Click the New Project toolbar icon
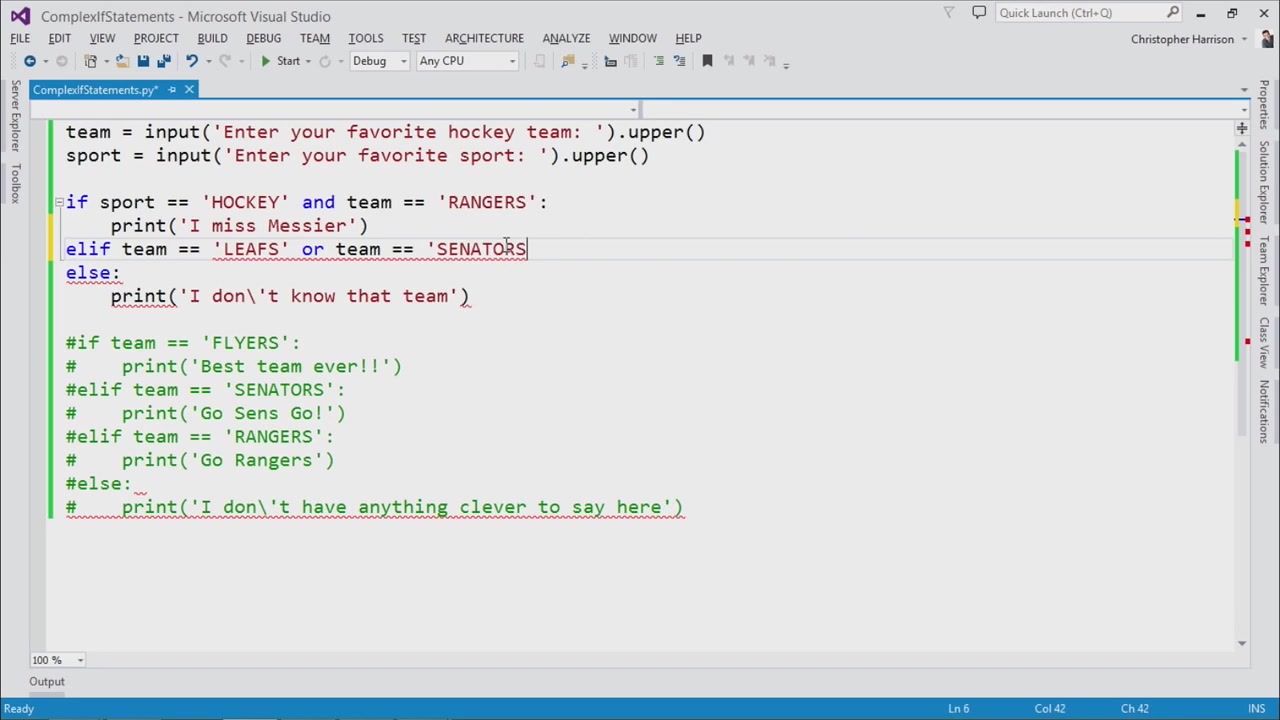The width and height of the screenshot is (1280, 720). pos(91,61)
